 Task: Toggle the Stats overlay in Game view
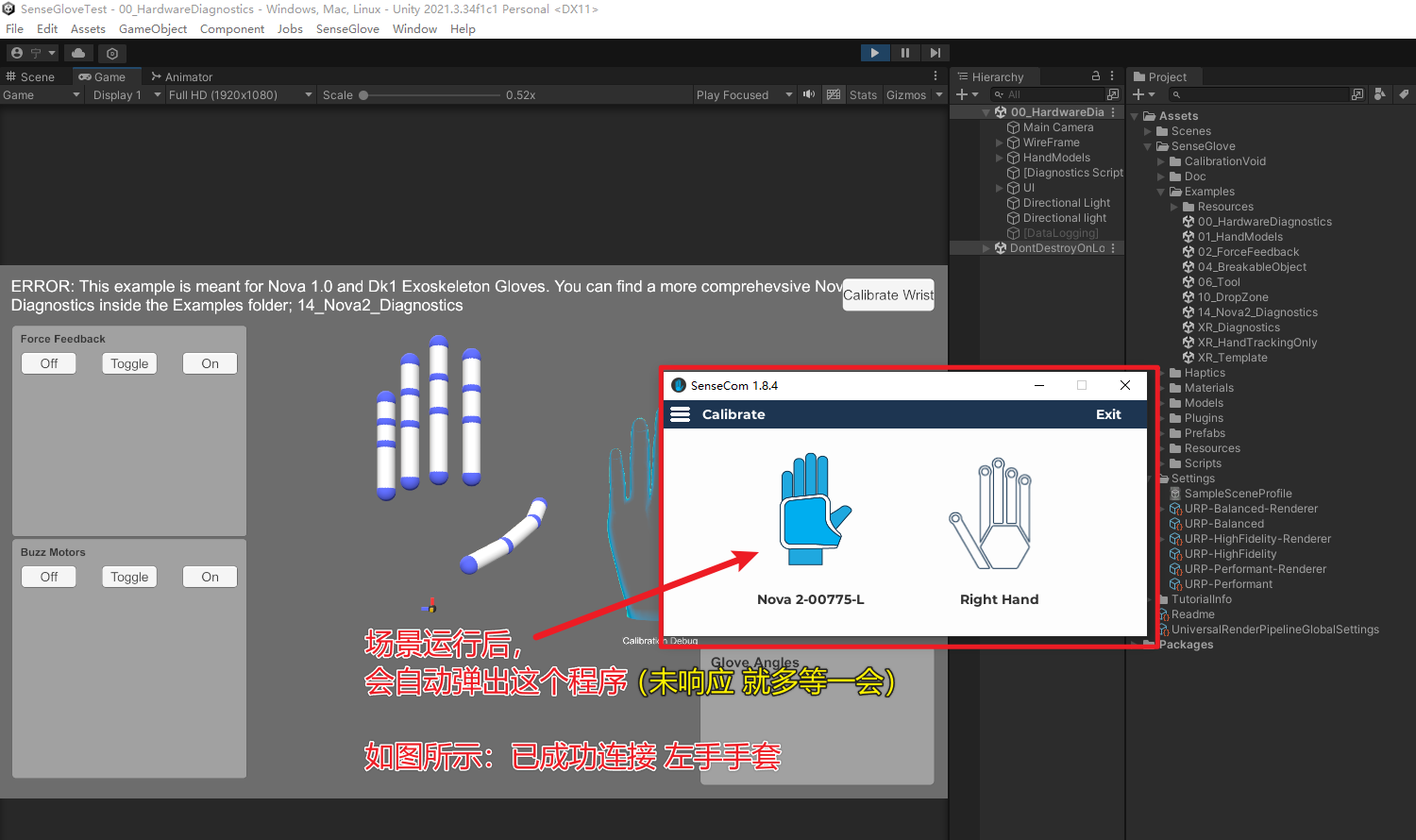click(x=863, y=94)
